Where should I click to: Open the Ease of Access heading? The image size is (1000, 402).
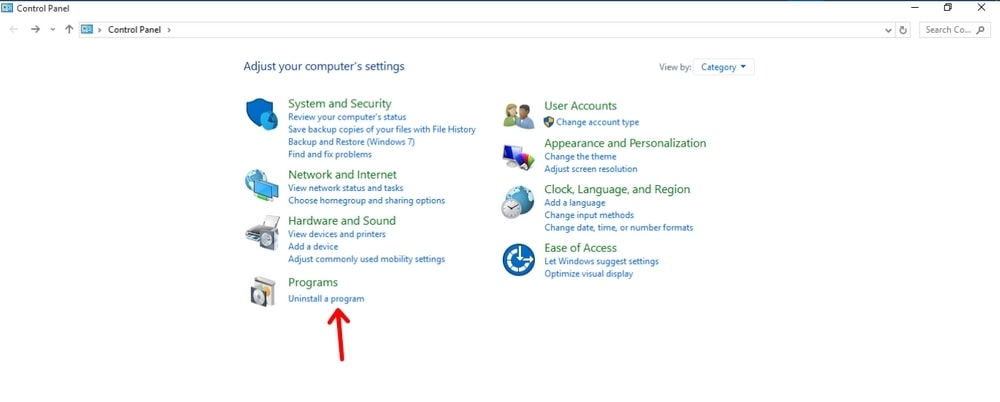coord(580,248)
